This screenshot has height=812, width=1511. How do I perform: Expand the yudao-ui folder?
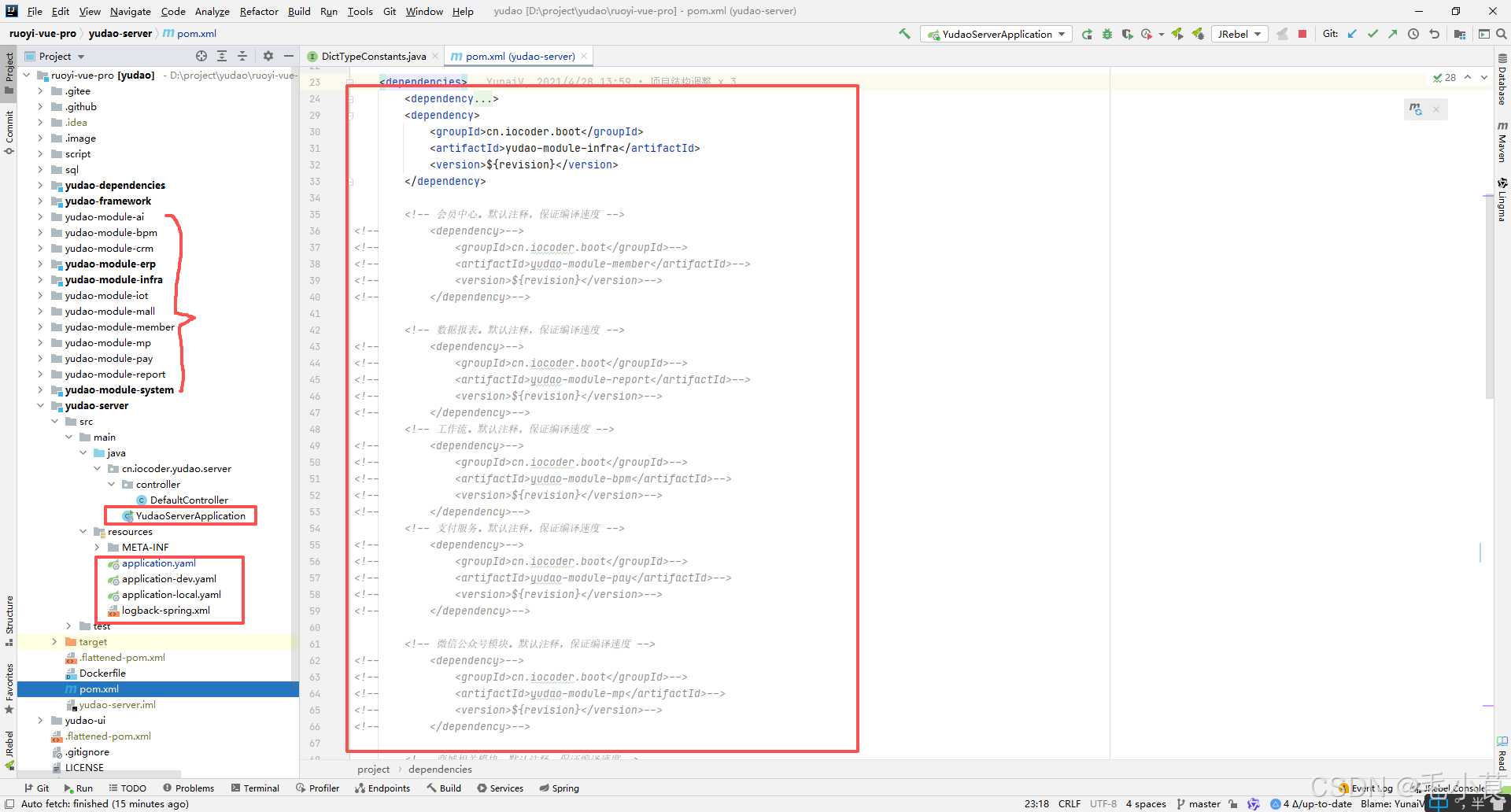tap(40, 721)
